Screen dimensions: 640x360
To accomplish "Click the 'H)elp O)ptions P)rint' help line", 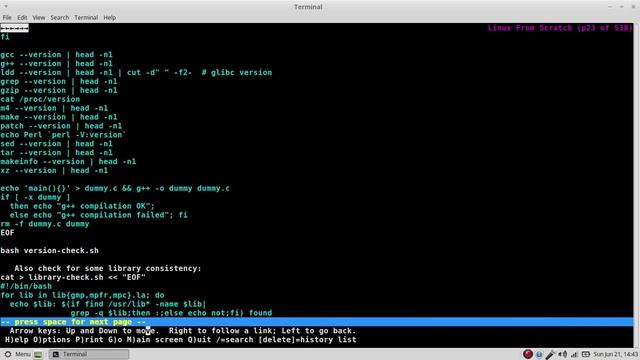I will coord(180,340).
